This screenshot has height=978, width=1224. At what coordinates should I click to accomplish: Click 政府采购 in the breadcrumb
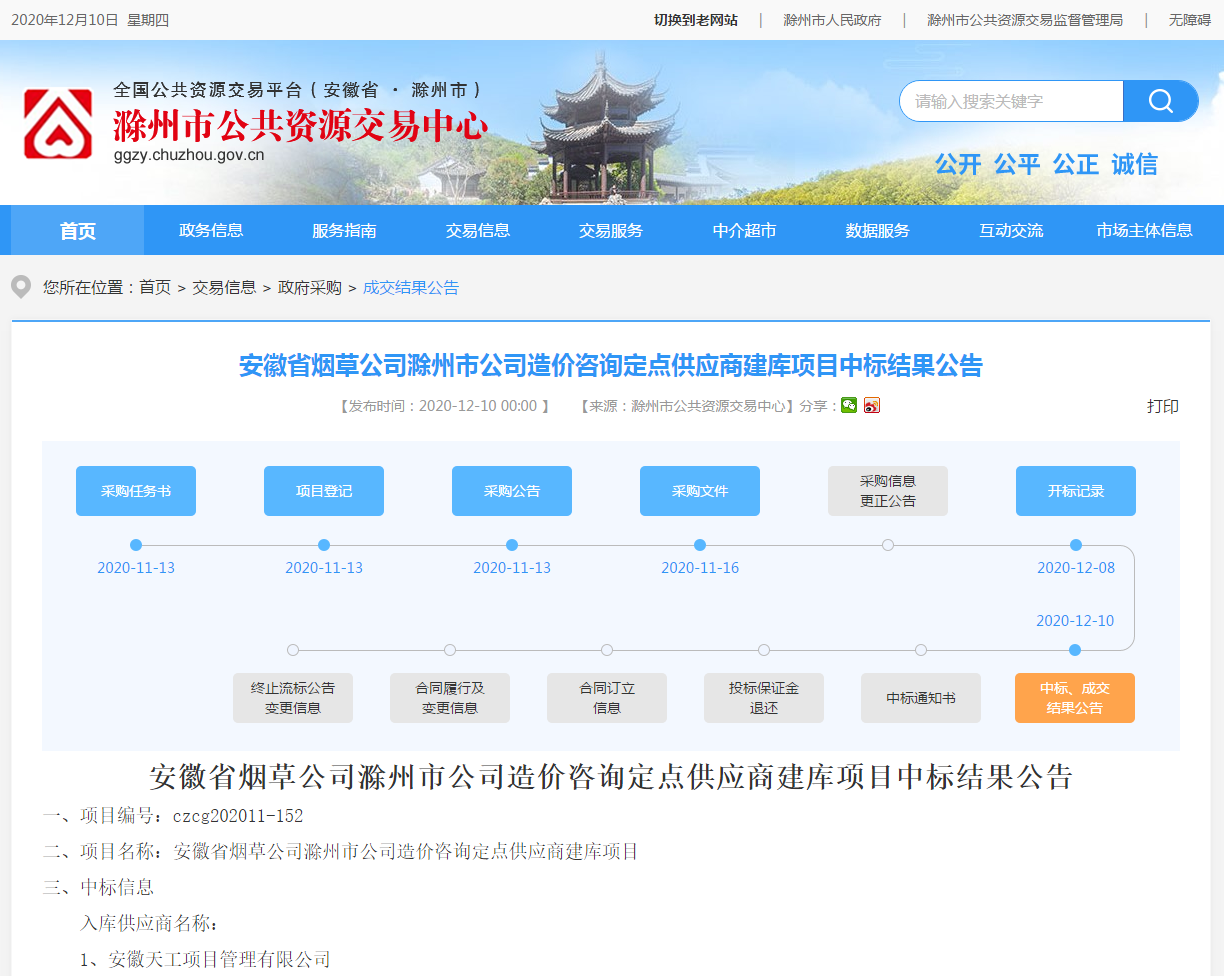(x=309, y=287)
